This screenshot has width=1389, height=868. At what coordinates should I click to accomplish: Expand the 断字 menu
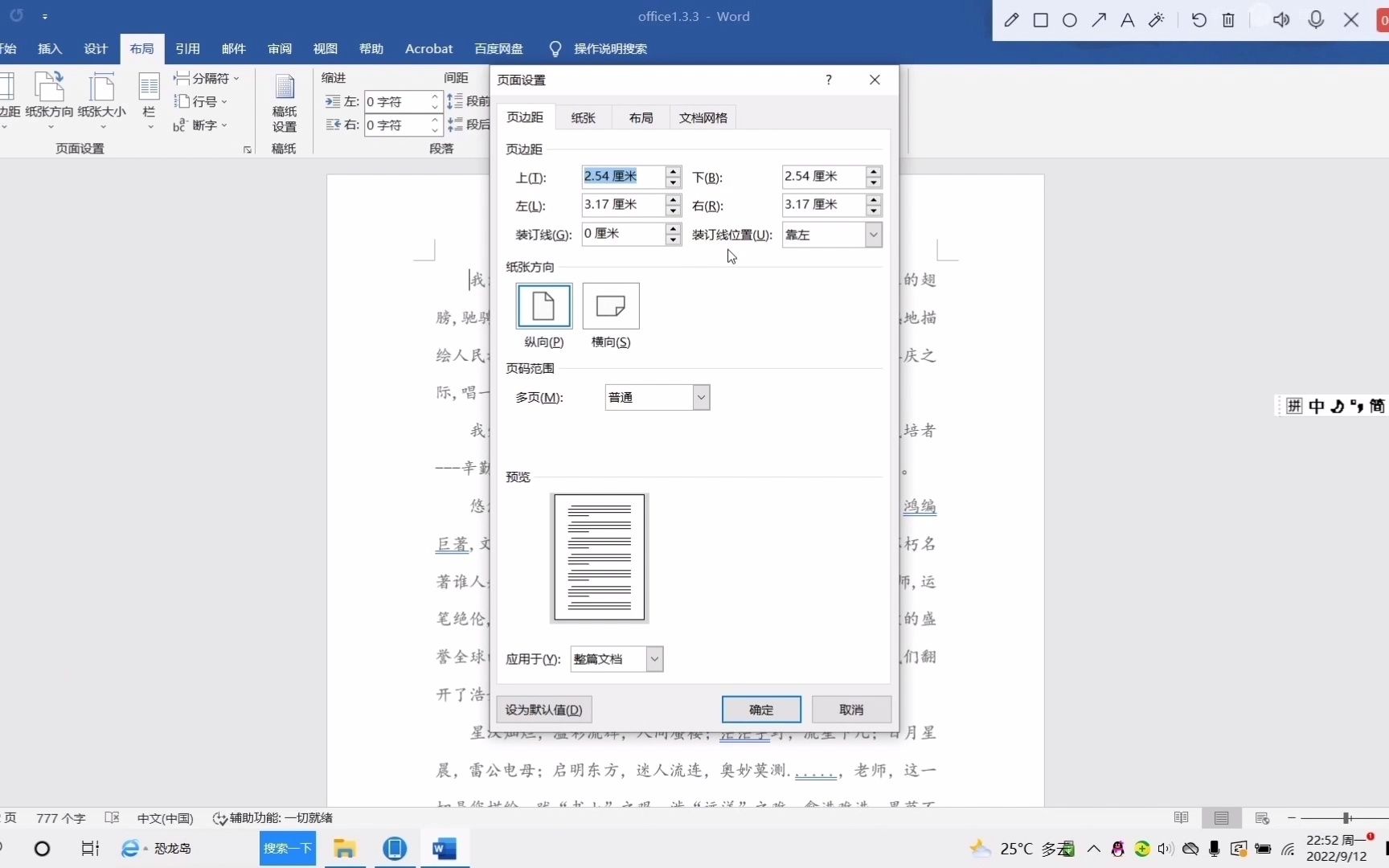coord(201,125)
